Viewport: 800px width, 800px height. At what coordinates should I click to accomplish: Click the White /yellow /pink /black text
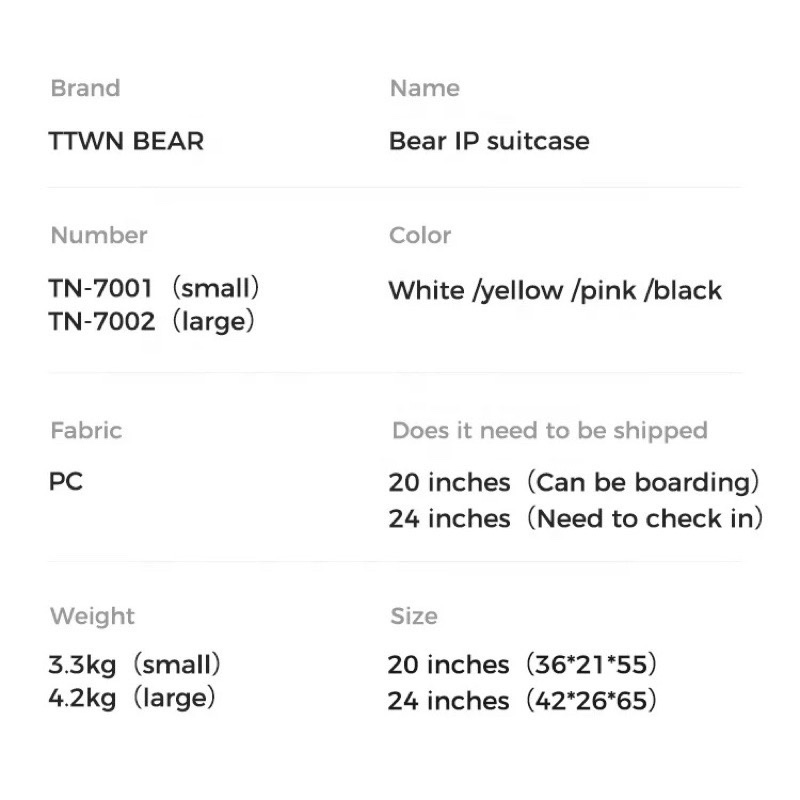tap(555, 291)
